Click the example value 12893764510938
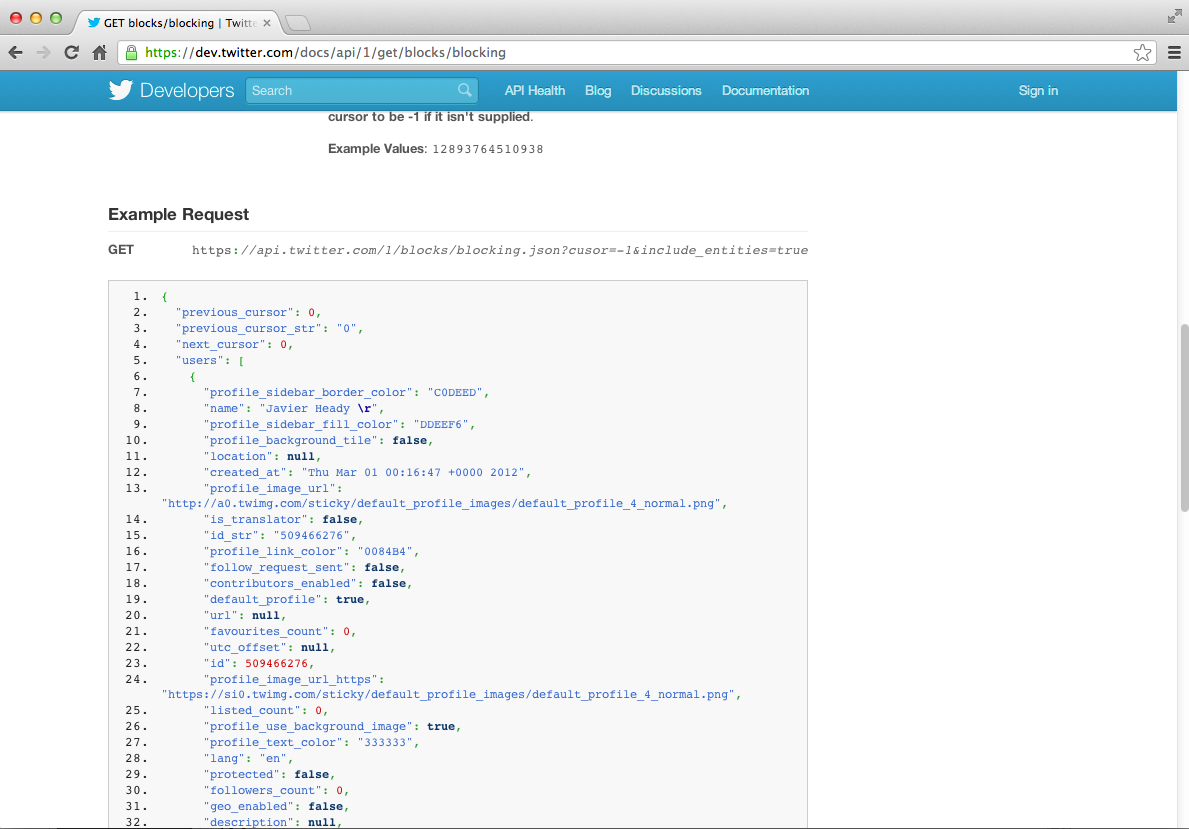 (488, 149)
